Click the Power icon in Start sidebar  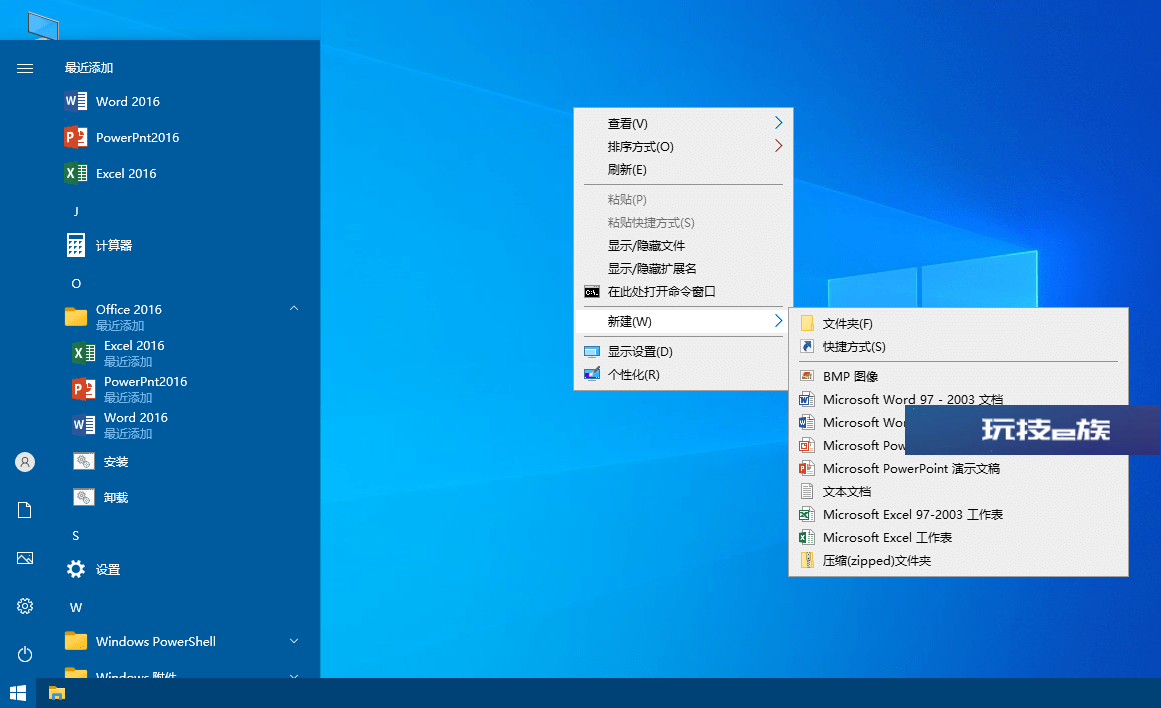point(24,654)
